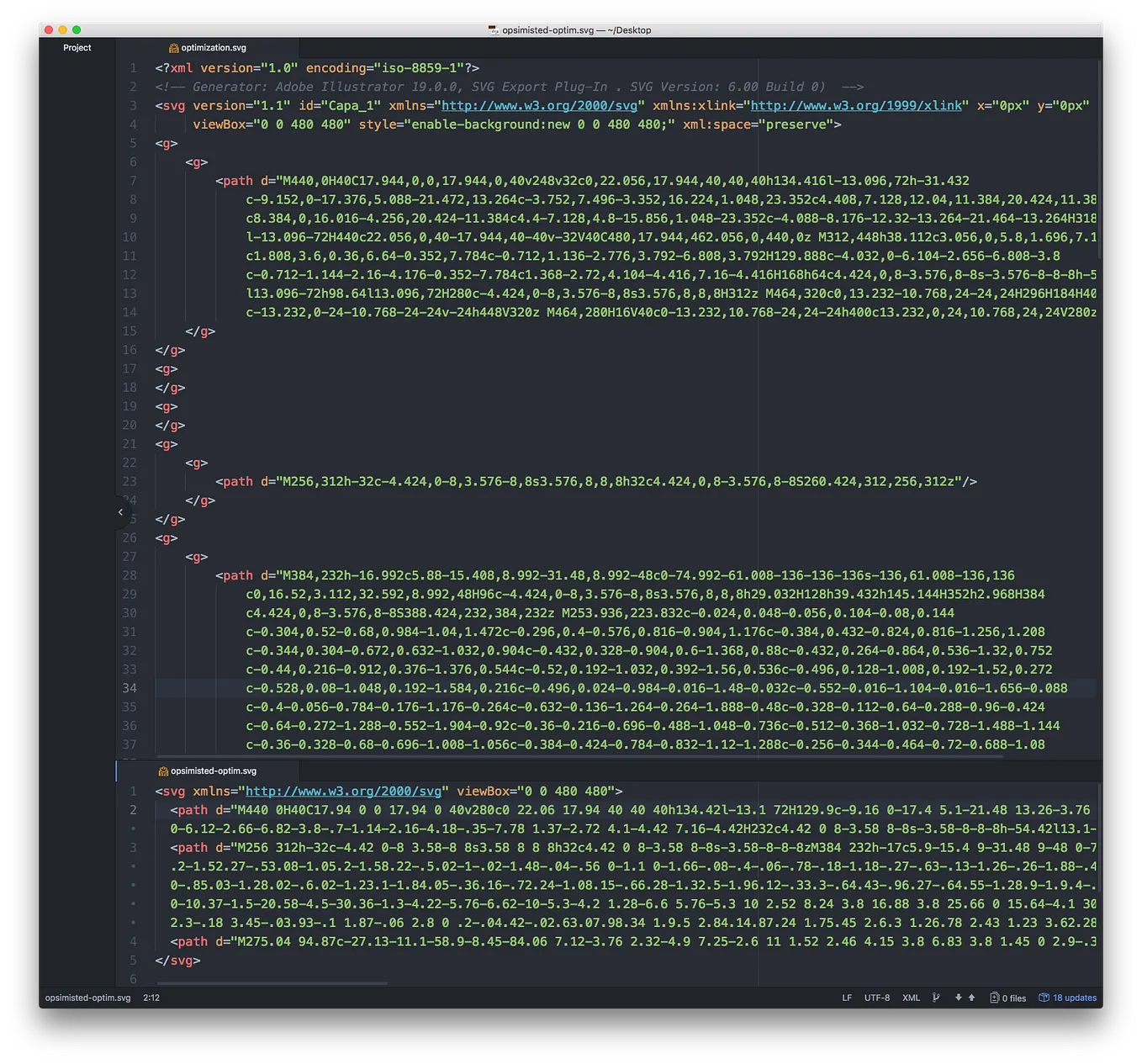1142x1064 pixels.
Task: Click the Git branch icon in status bar
Action: [x=936, y=998]
